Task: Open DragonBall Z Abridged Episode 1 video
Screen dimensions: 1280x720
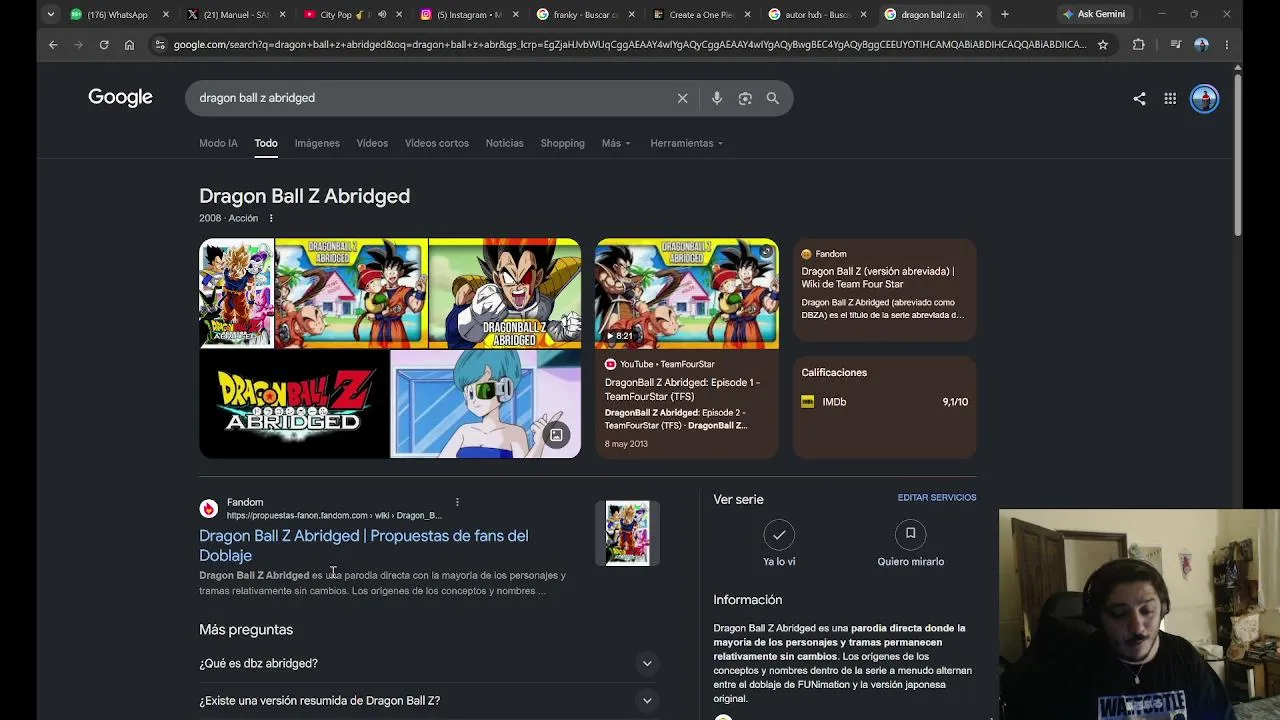Action: coord(682,389)
